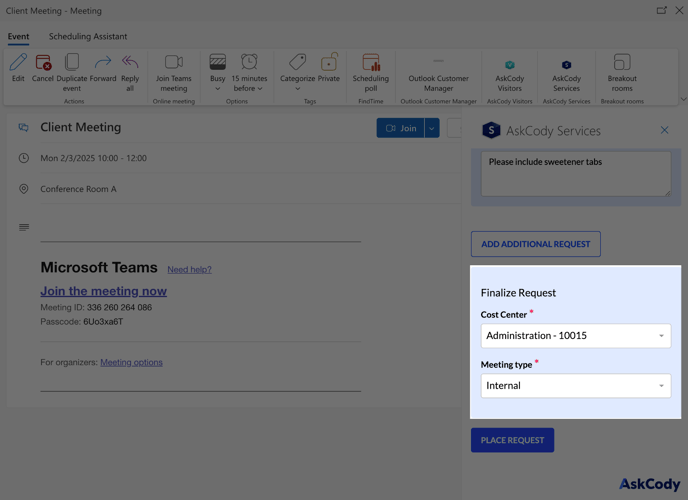The width and height of the screenshot is (688, 500).
Task: Click the location pin icon
Action: (x=24, y=189)
